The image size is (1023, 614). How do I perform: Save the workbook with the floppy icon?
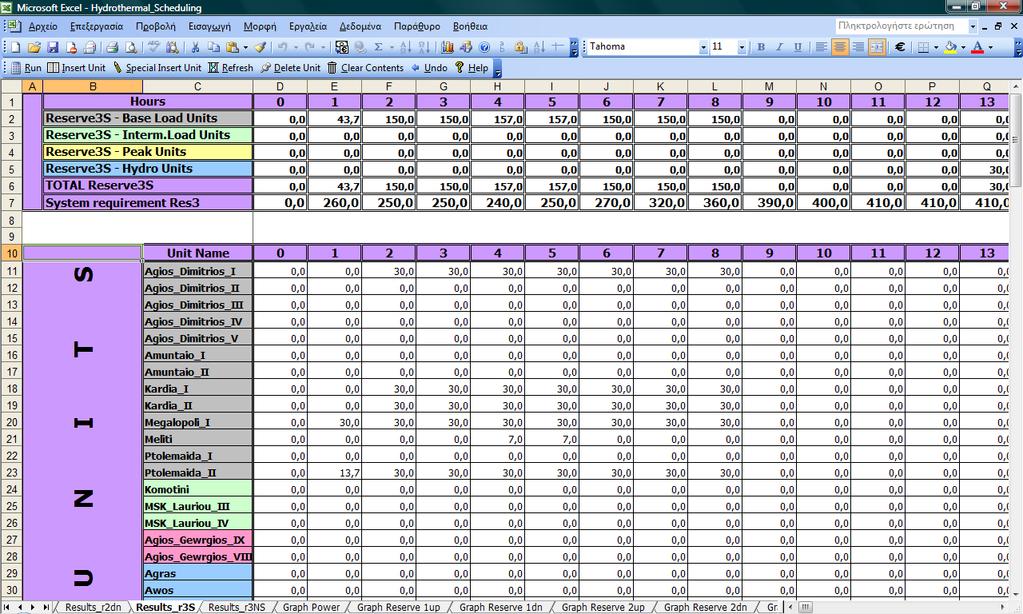pos(53,47)
